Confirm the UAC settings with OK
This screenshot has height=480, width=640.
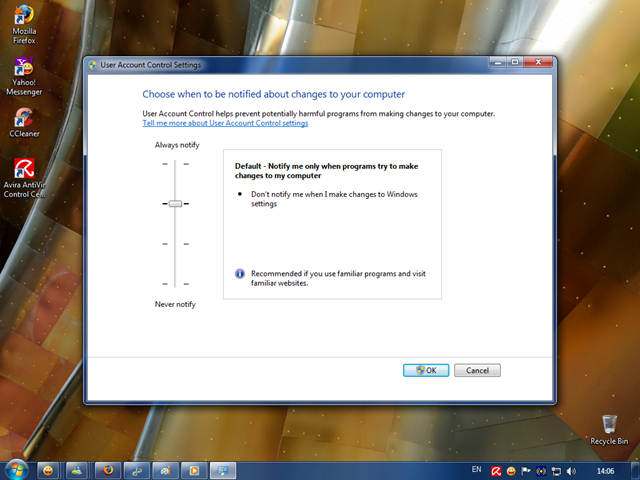pyautogui.click(x=425, y=370)
